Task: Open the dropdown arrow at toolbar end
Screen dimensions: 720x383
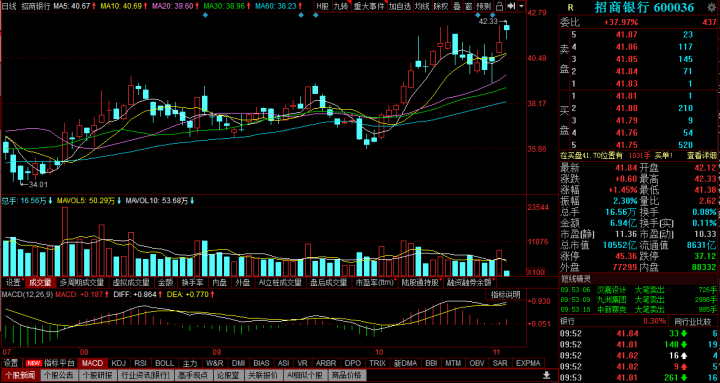Action: (x=521, y=6)
